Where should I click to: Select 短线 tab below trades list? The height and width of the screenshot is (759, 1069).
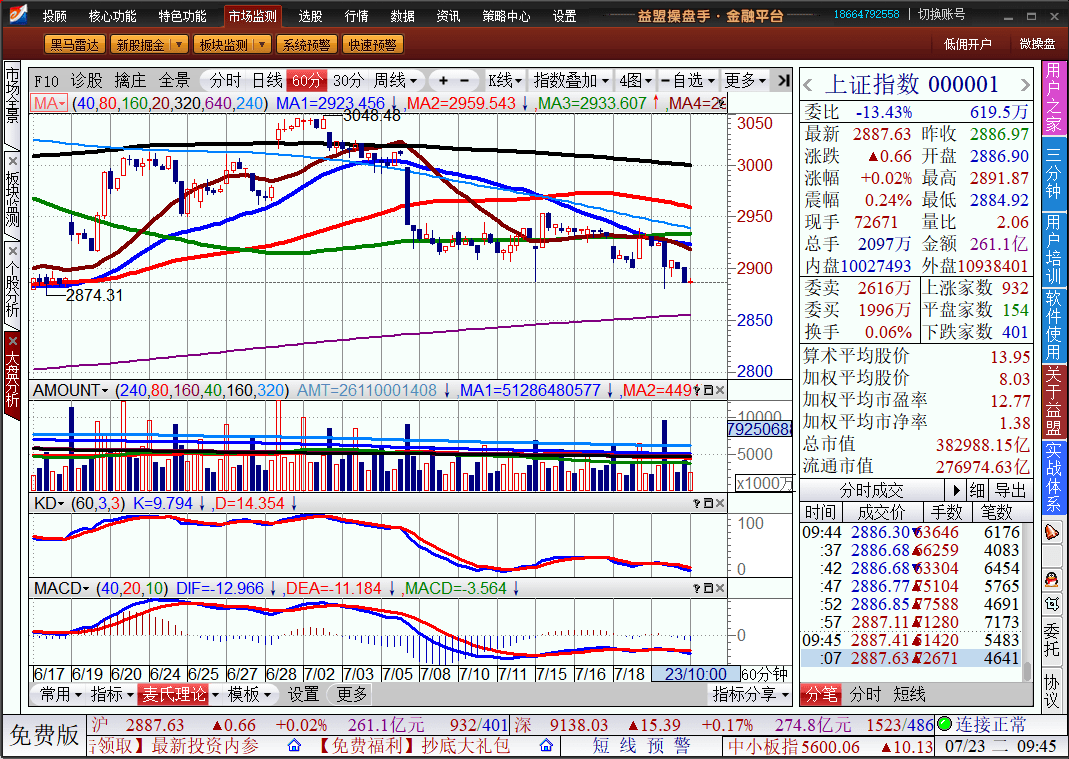click(x=909, y=694)
